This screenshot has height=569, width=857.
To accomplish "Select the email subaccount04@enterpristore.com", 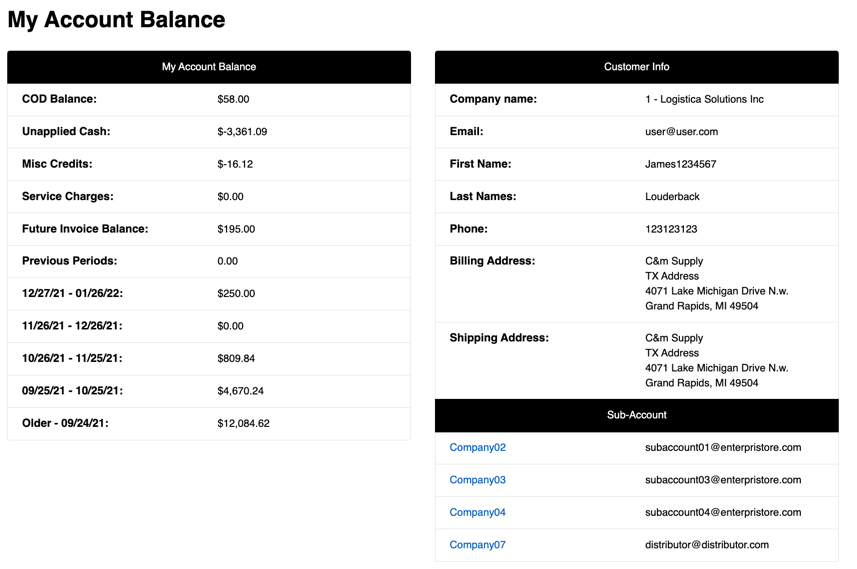I will (723, 512).
